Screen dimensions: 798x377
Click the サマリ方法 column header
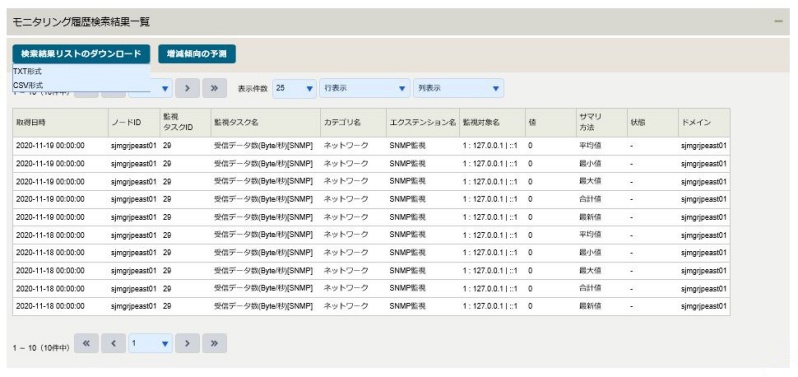pyautogui.click(x=602, y=123)
